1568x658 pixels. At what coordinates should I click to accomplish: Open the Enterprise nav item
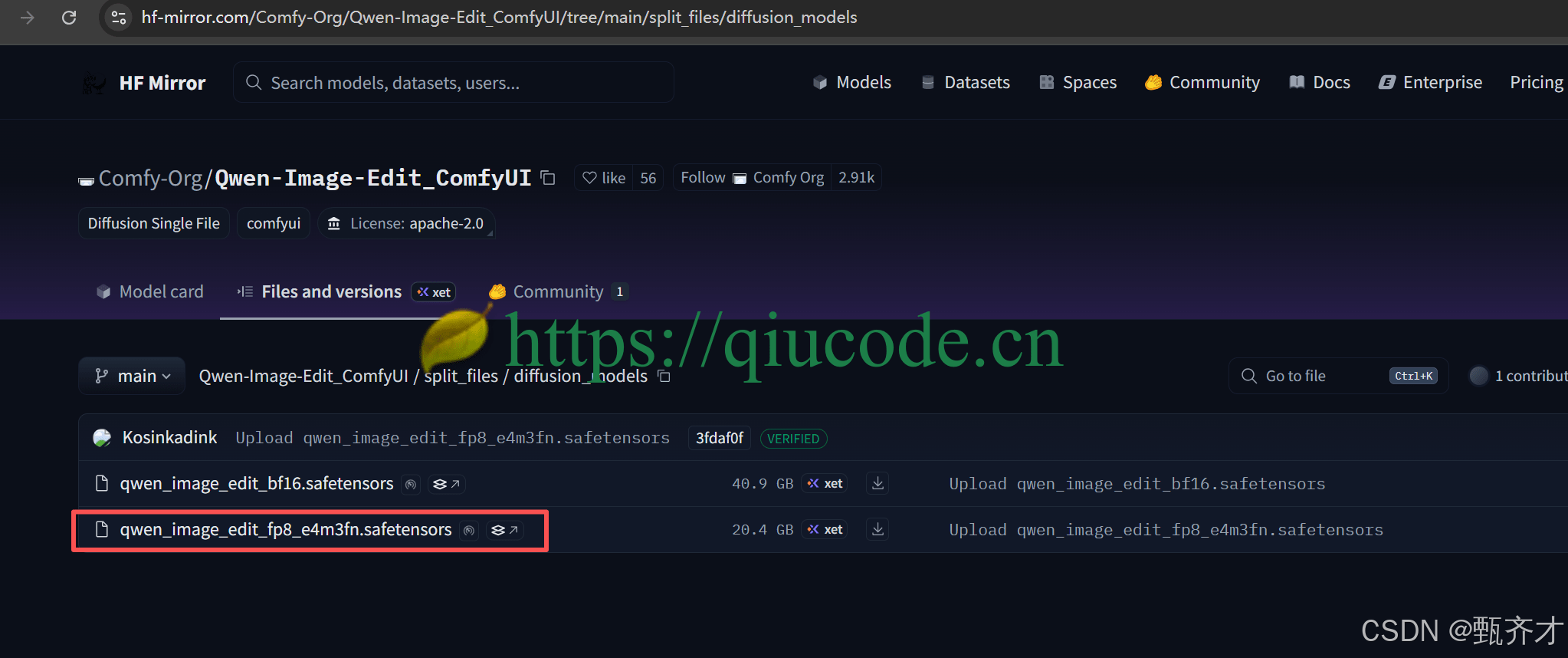pyautogui.click(x=1430, y=82)
